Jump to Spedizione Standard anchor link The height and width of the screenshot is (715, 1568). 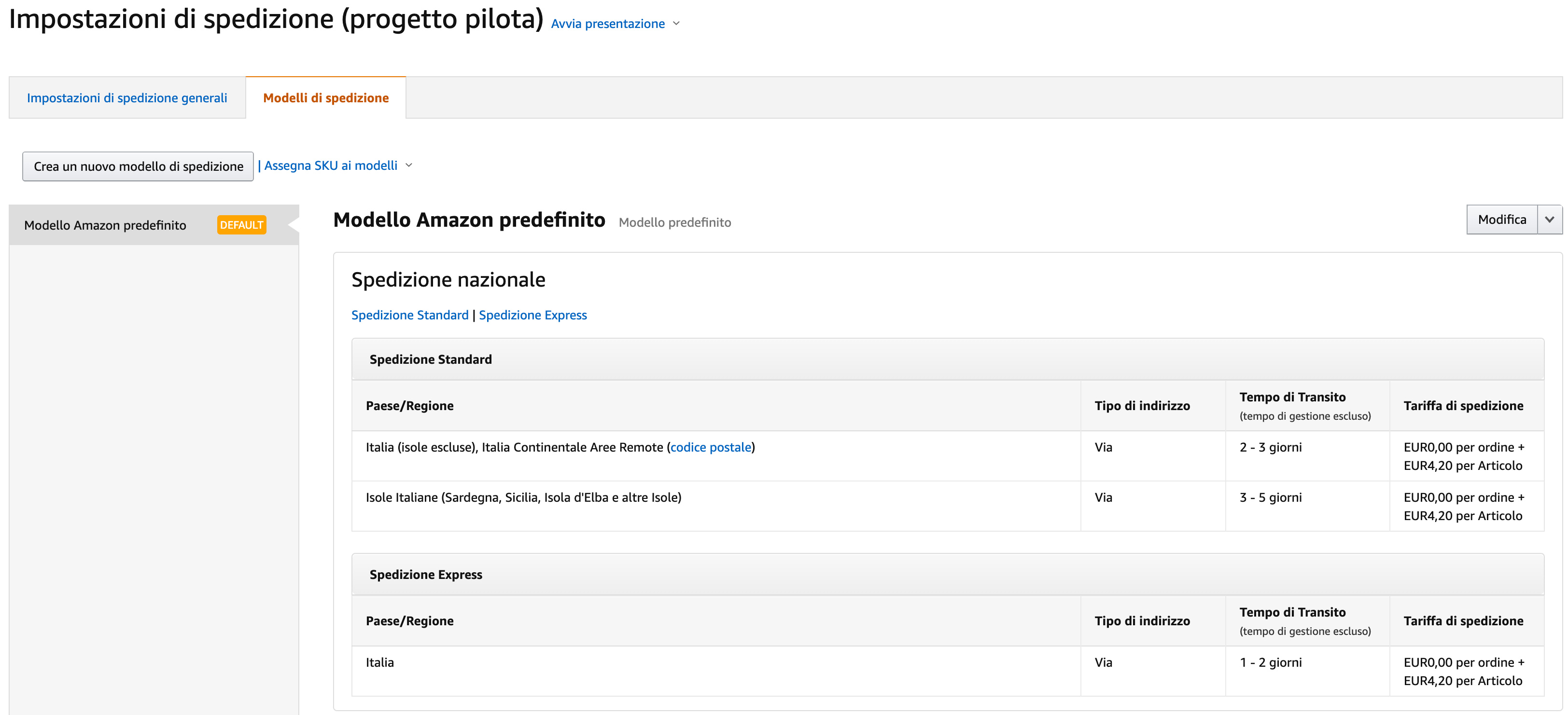pyautogui.click(x=410, y=315)
